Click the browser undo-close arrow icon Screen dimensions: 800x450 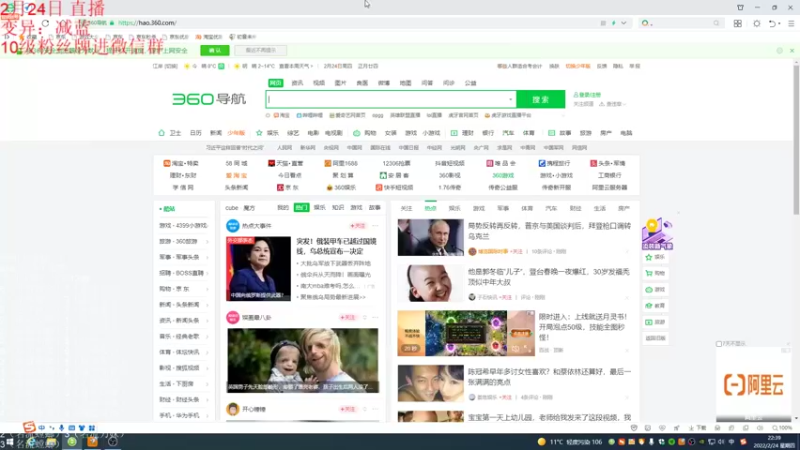coord(772,23)
